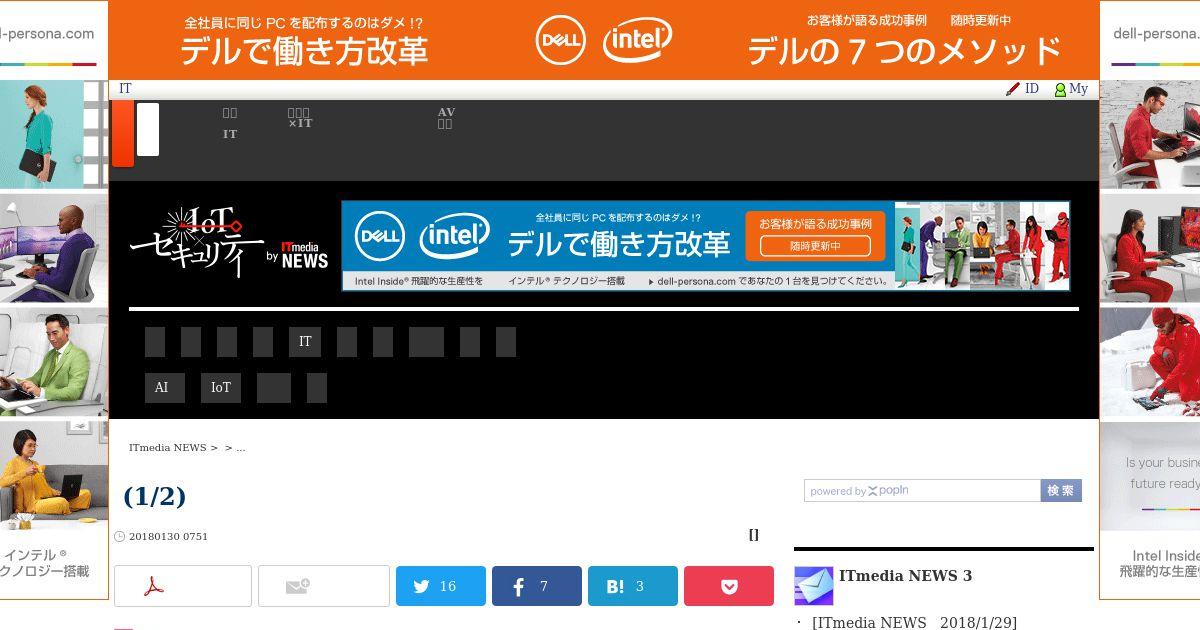
Task: Open the AV navigation item
Action: 446,118
